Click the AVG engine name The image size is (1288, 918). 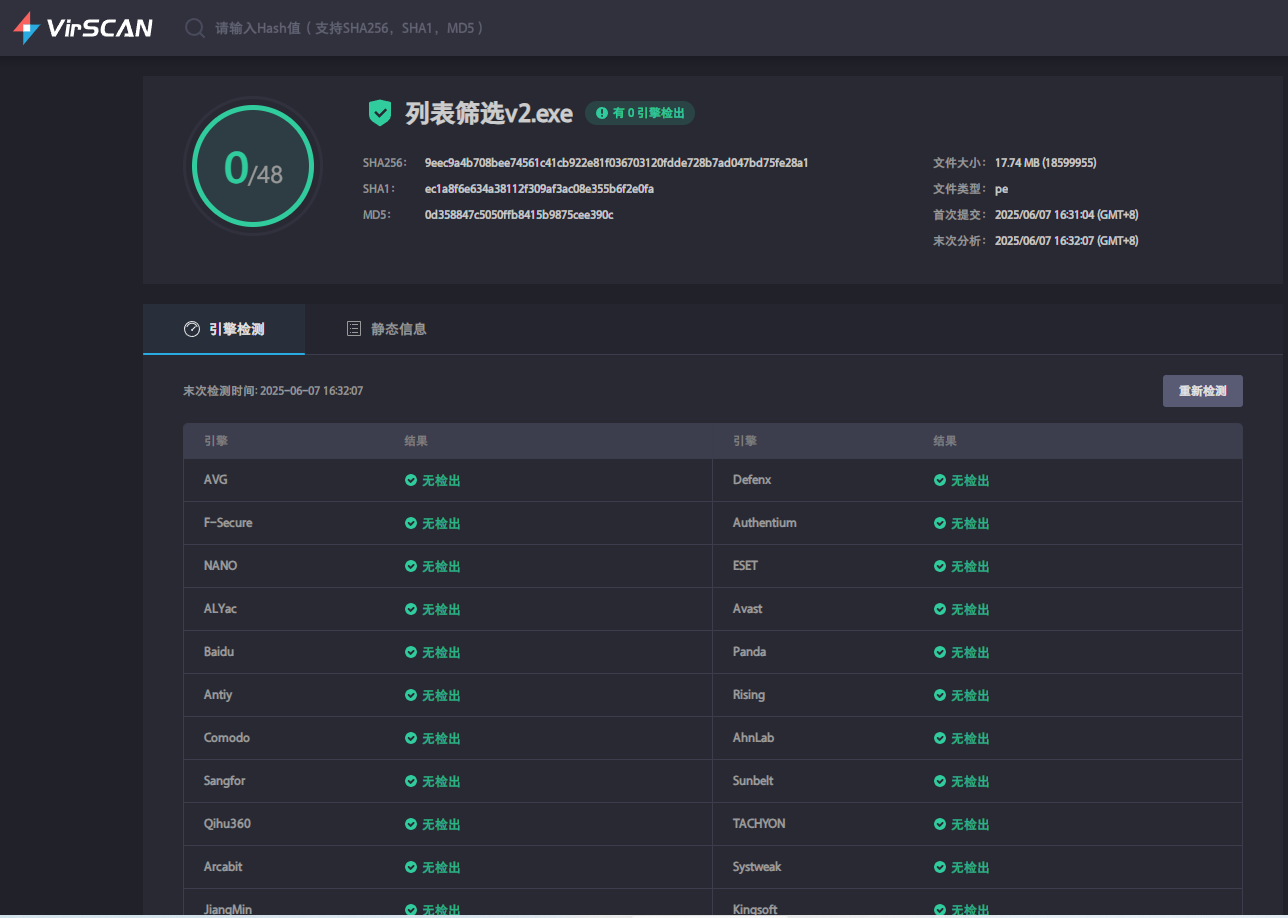click(x=216, y=480)
